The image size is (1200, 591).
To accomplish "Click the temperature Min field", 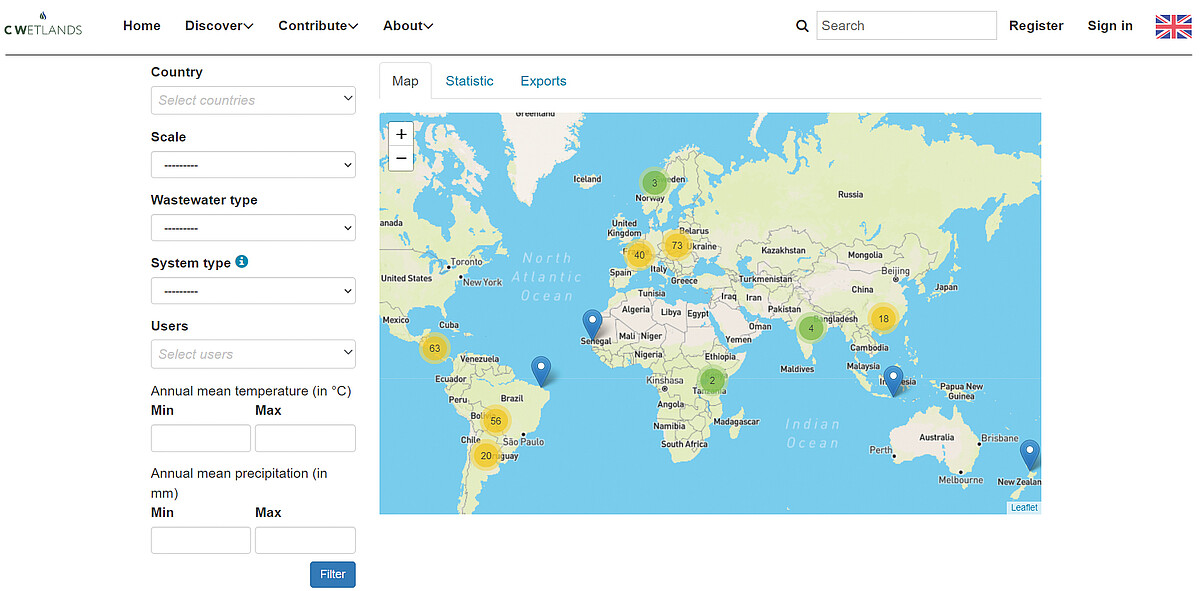I will point(201,438).
